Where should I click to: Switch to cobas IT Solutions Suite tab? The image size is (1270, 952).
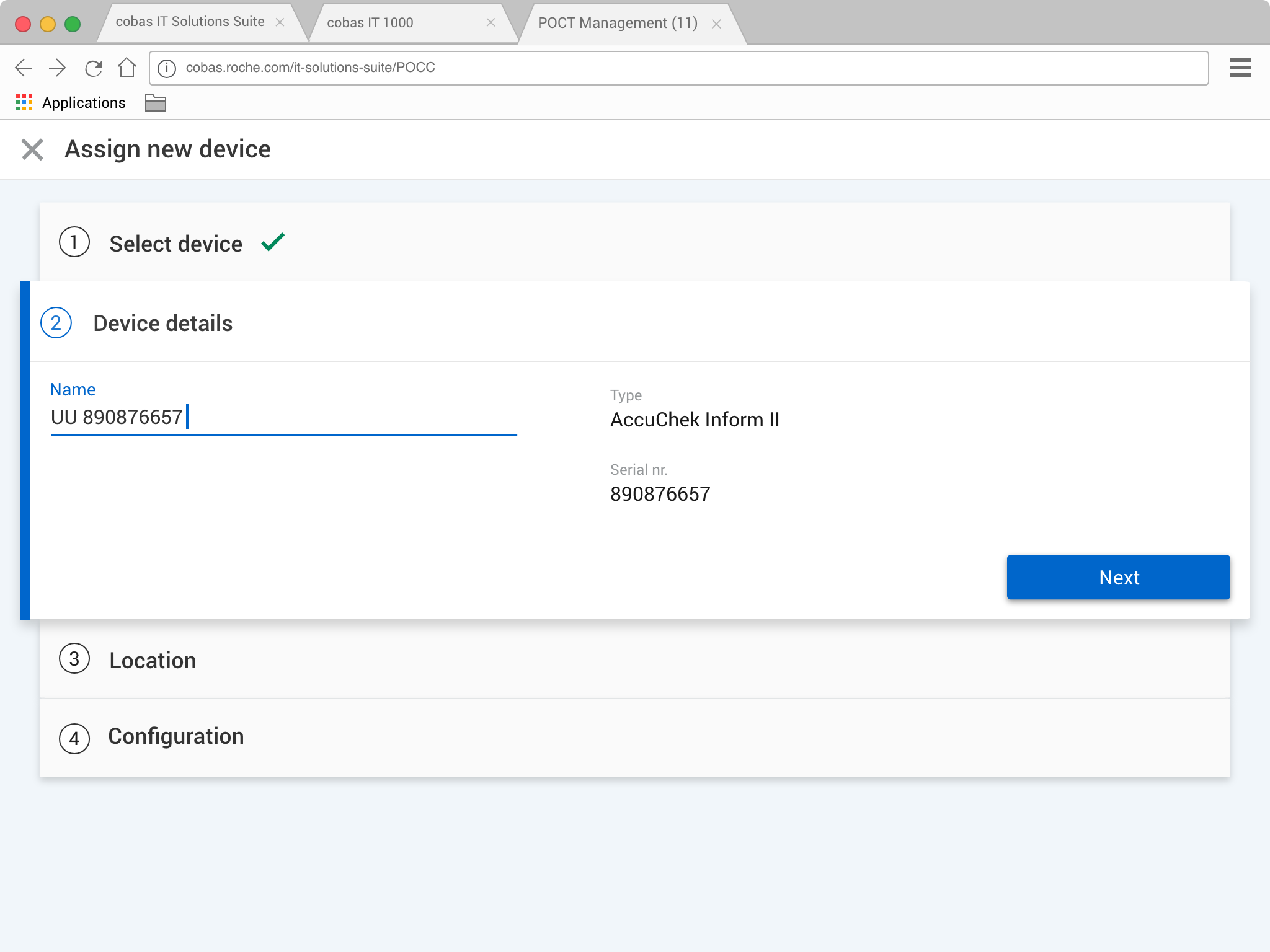(x=190, y=22)
